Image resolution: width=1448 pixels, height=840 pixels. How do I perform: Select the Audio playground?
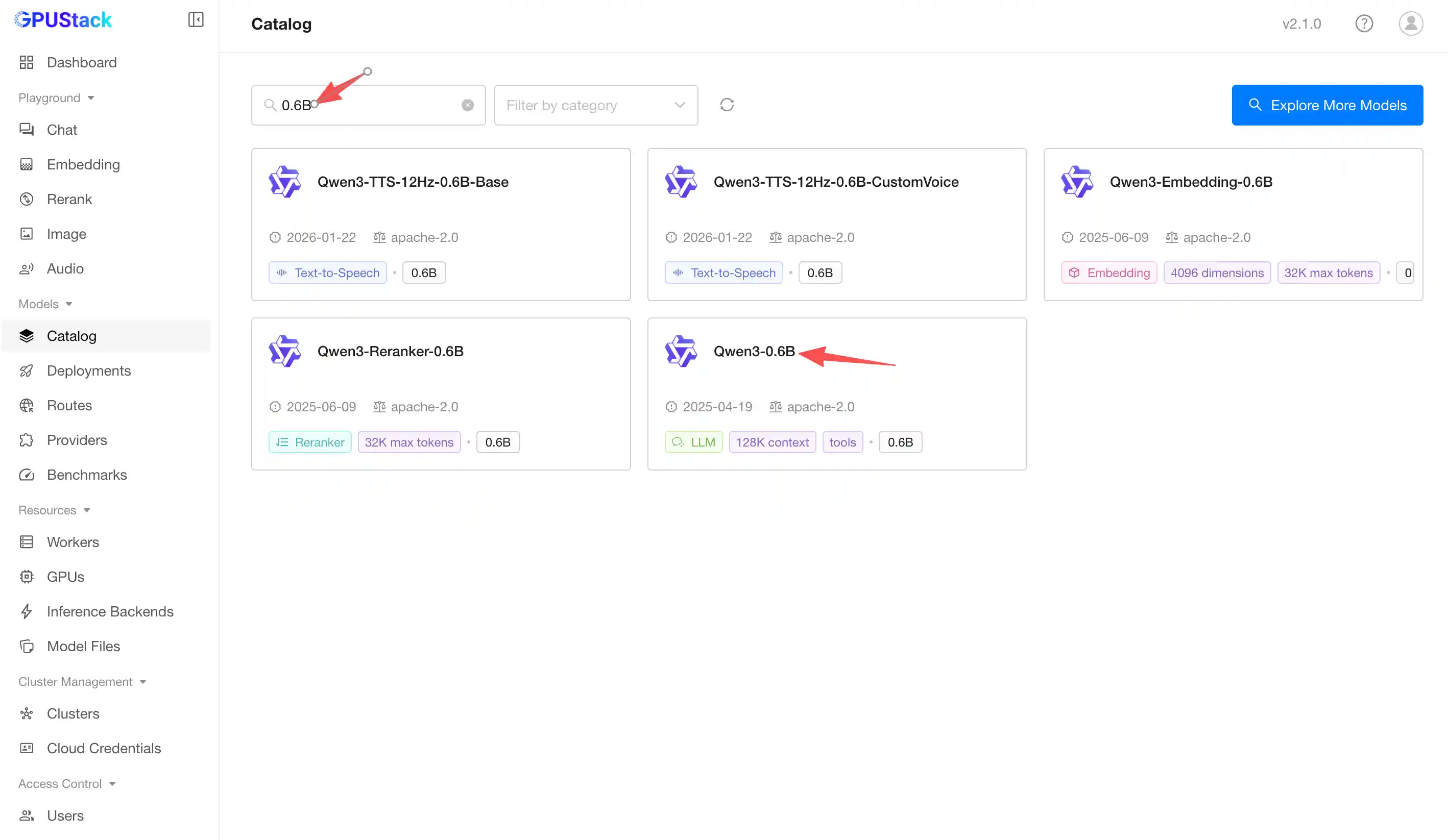pos(65,268)
